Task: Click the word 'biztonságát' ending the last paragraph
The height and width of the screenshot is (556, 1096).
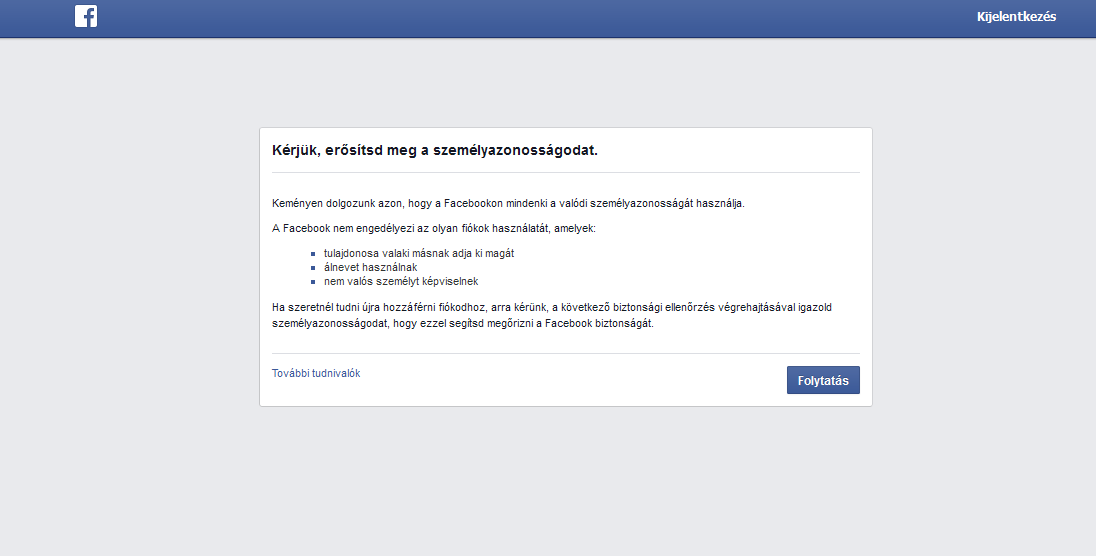Action: coord(624,324)
